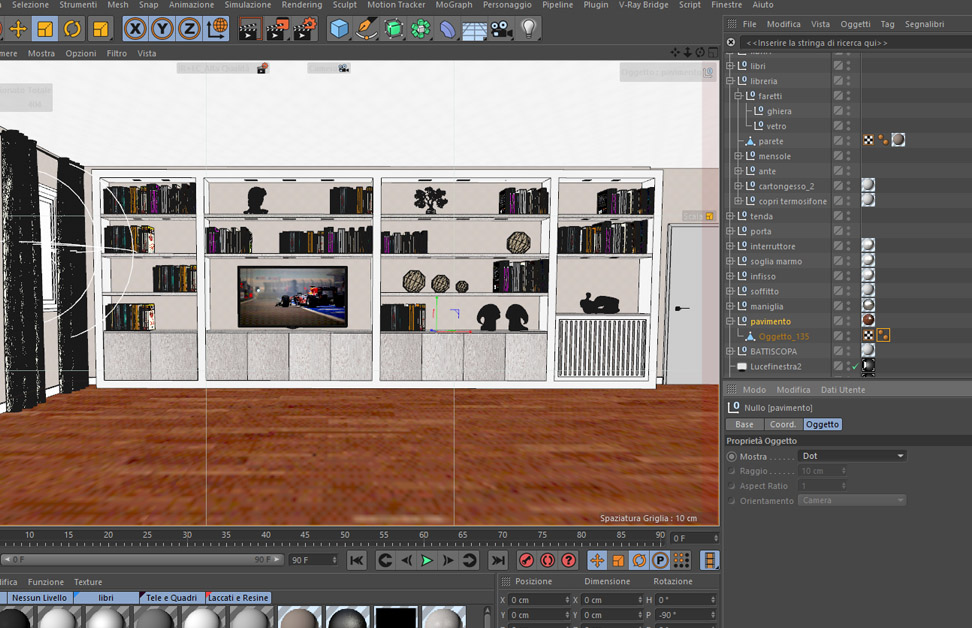This screenshot has height=628, width=972.
Task: Click the 90 F end frame field
Action: (313, 560)
